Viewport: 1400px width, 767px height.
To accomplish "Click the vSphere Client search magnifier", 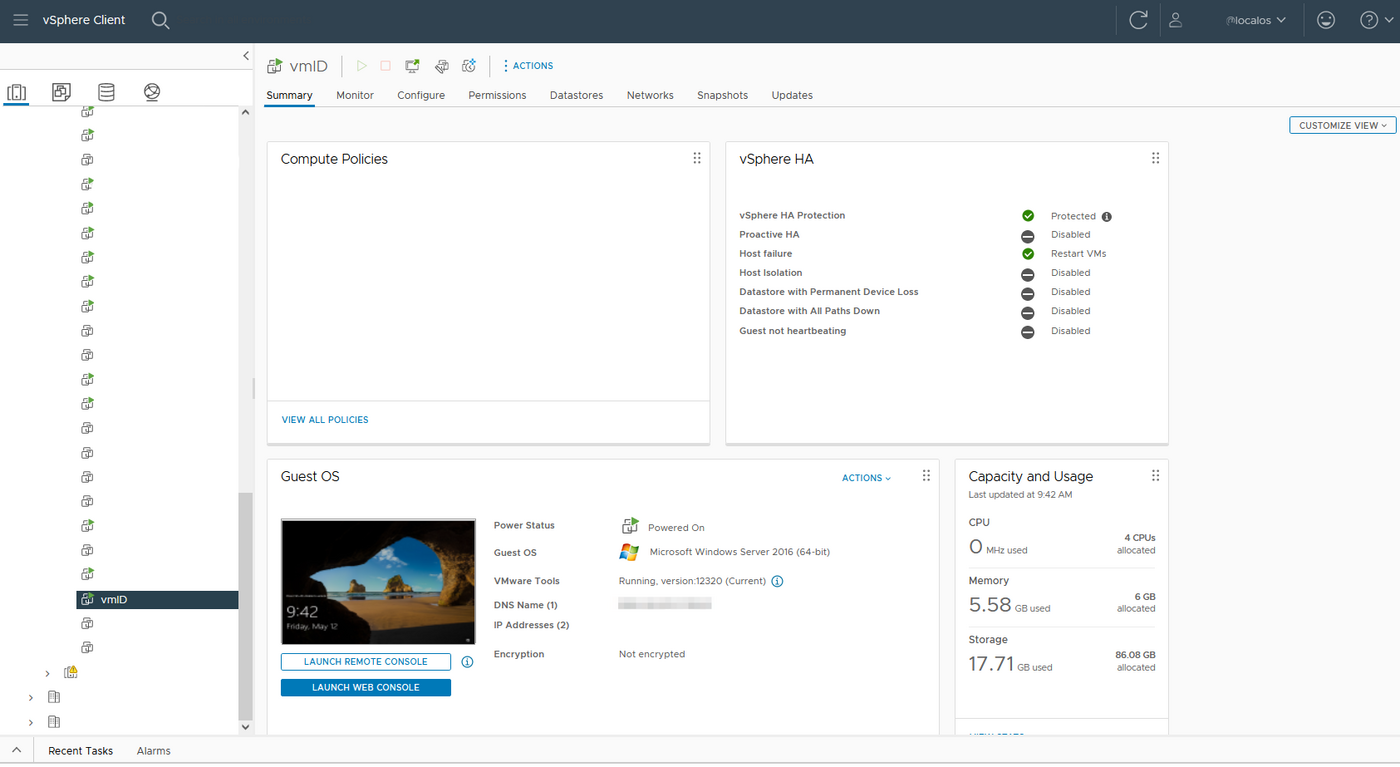I will (160, 19).
